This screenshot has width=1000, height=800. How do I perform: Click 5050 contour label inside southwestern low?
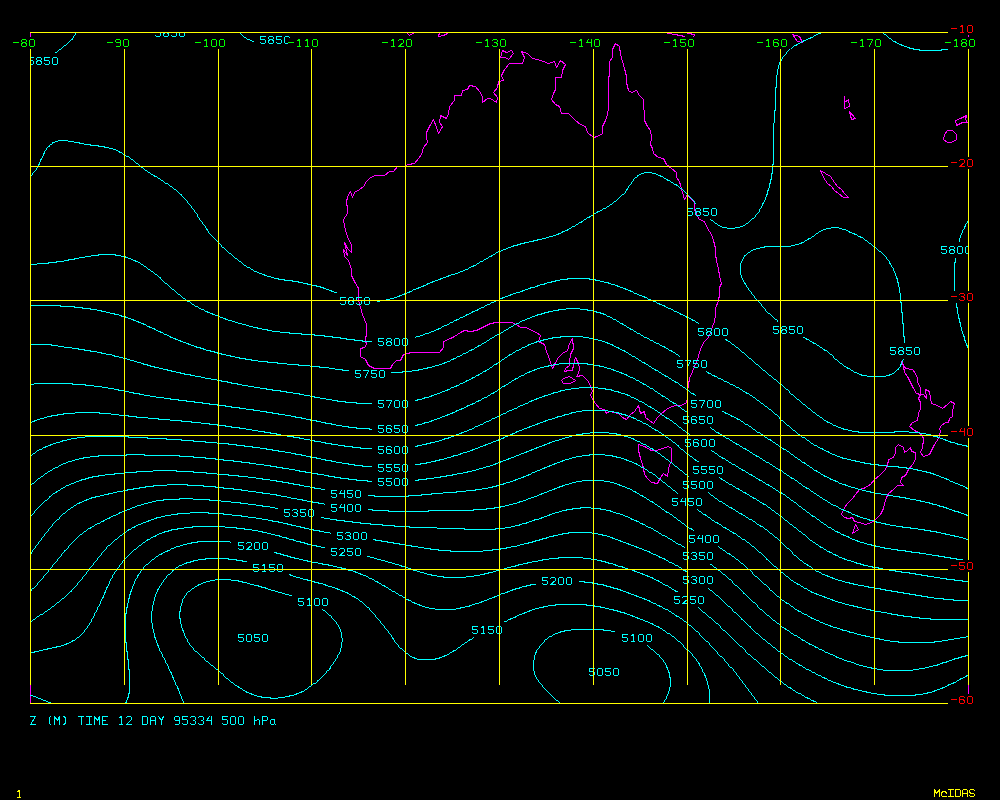click(252, 638)
